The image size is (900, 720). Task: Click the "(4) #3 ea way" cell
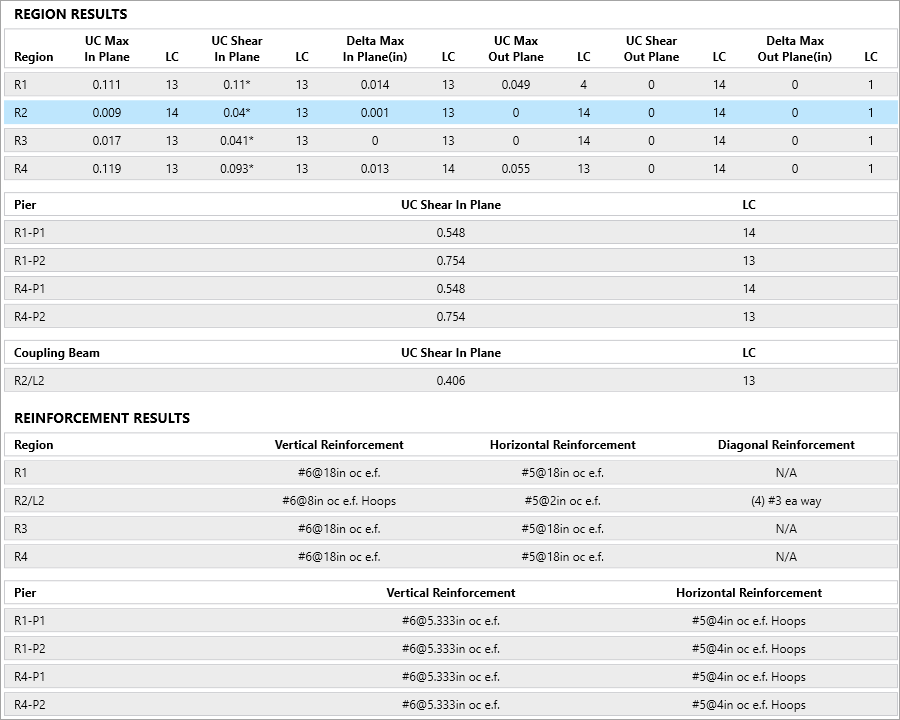click(786, 501)
